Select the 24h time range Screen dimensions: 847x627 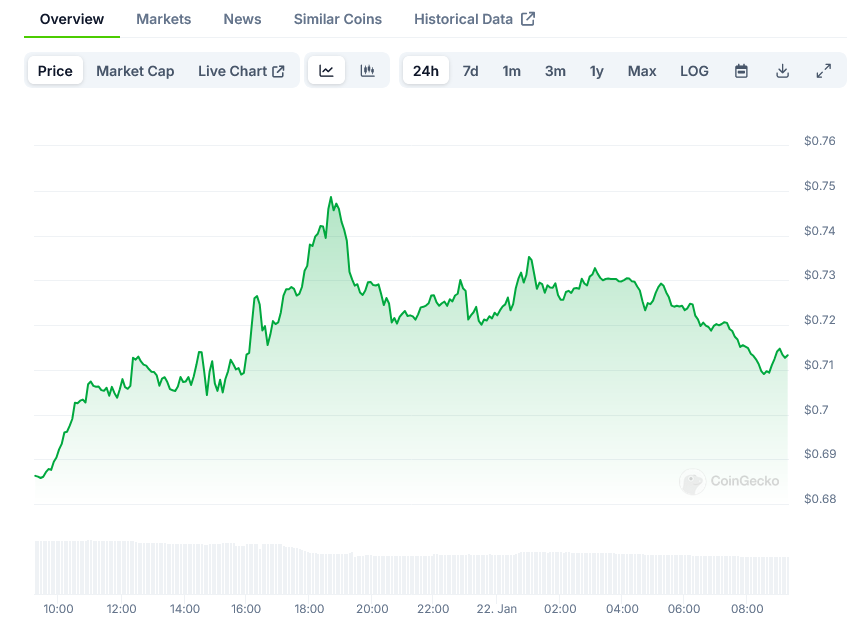426,71
